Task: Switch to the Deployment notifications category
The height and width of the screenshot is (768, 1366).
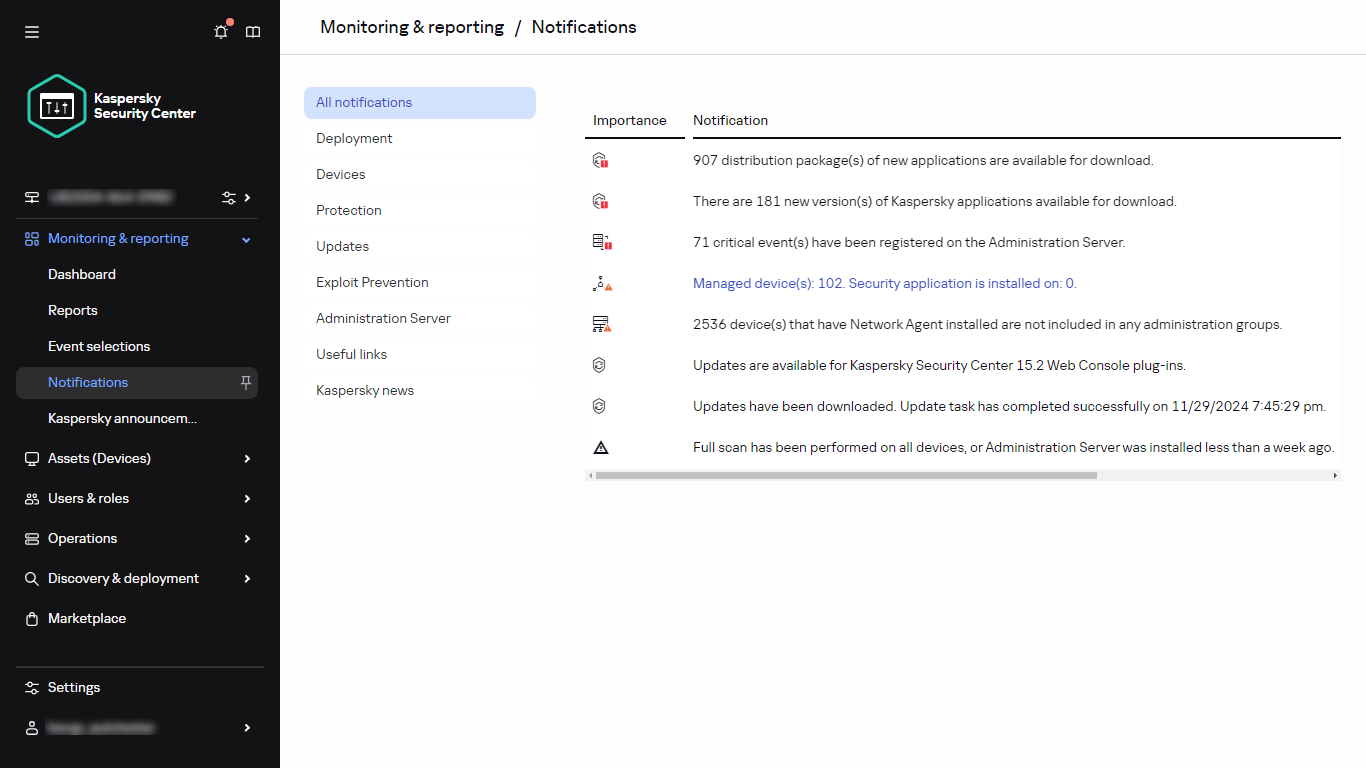Action: (x=353, y=138)
